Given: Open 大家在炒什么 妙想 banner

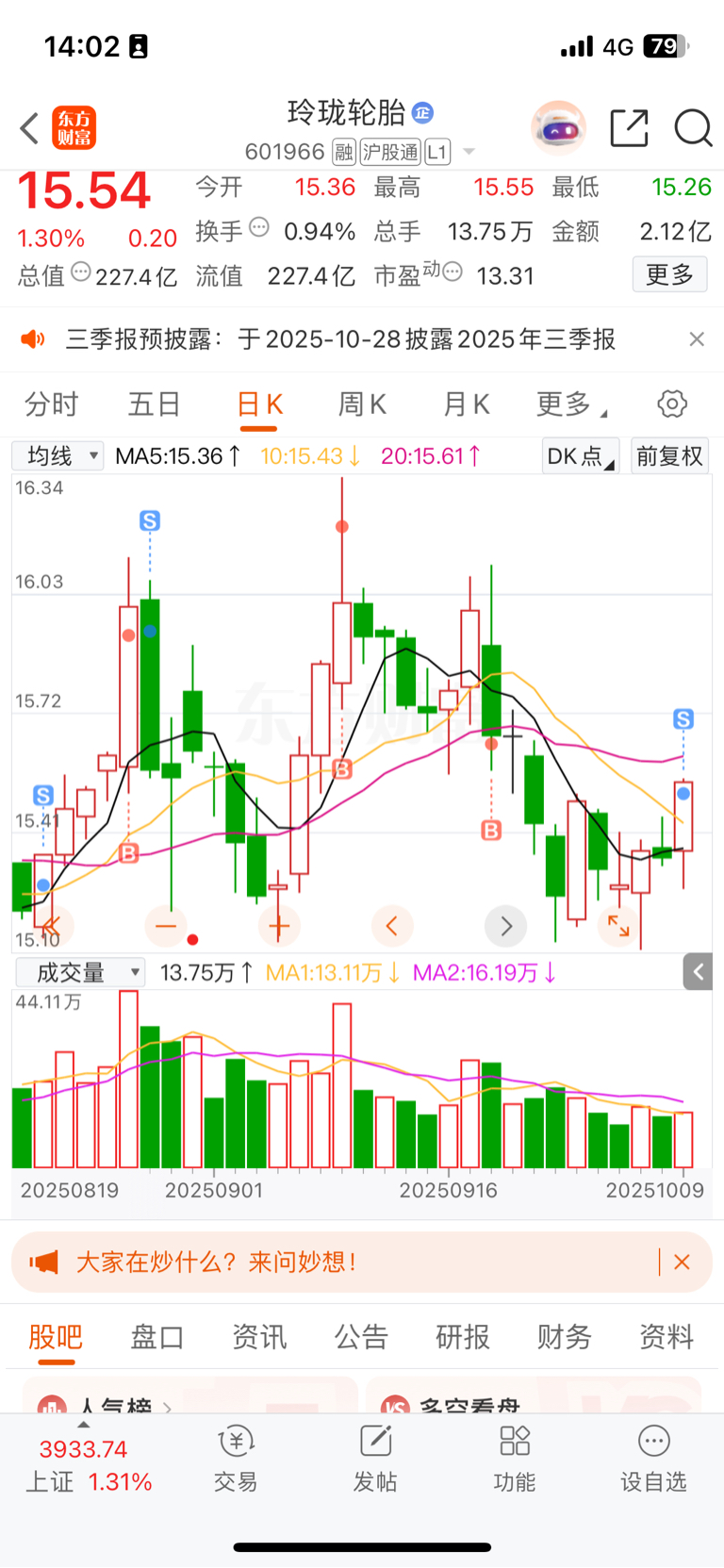Looking at the screenshot, I should pos(361,1262).
